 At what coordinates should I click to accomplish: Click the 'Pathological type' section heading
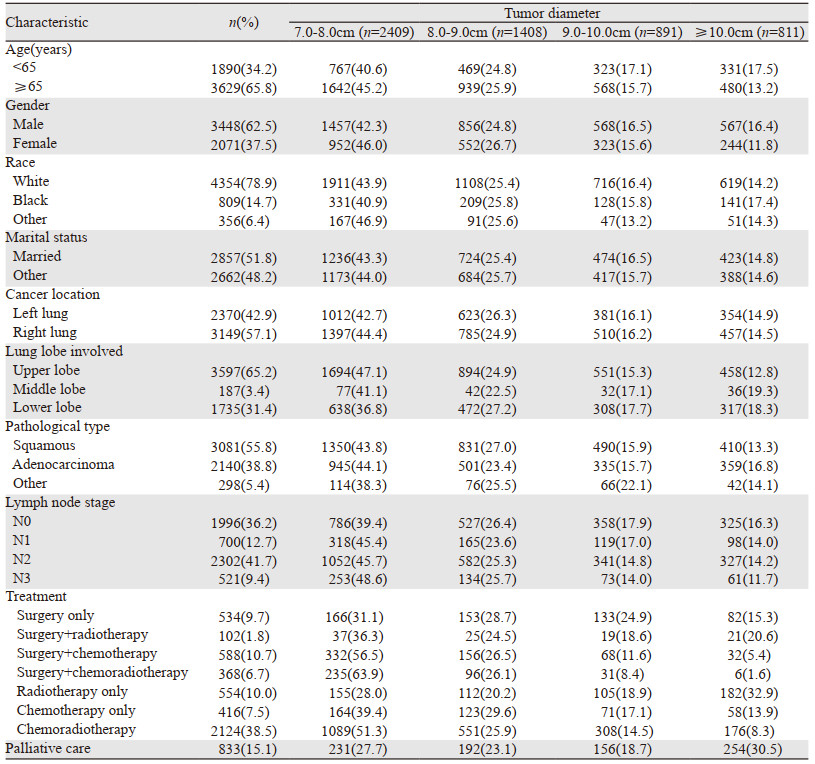[x=57, y=426]
